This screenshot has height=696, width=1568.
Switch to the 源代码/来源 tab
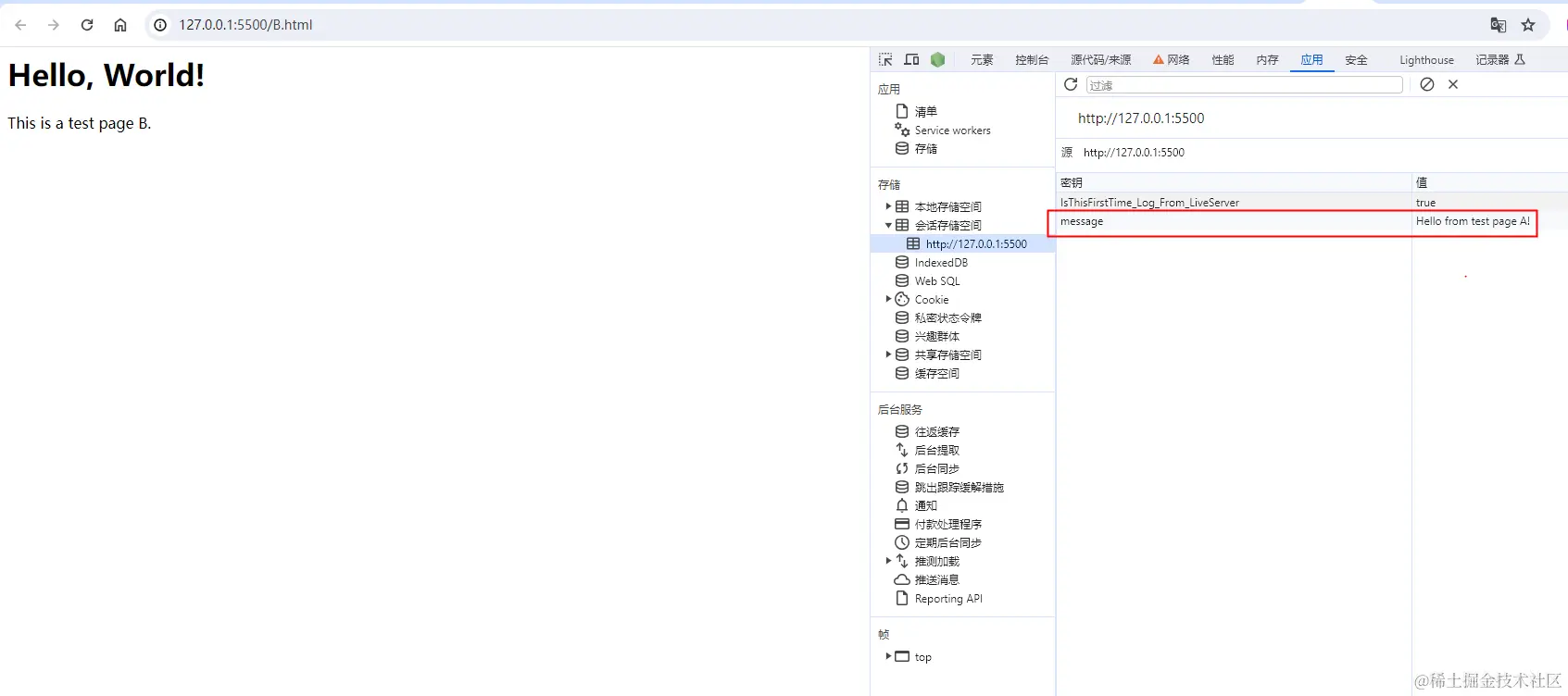tap(1100, 60)
